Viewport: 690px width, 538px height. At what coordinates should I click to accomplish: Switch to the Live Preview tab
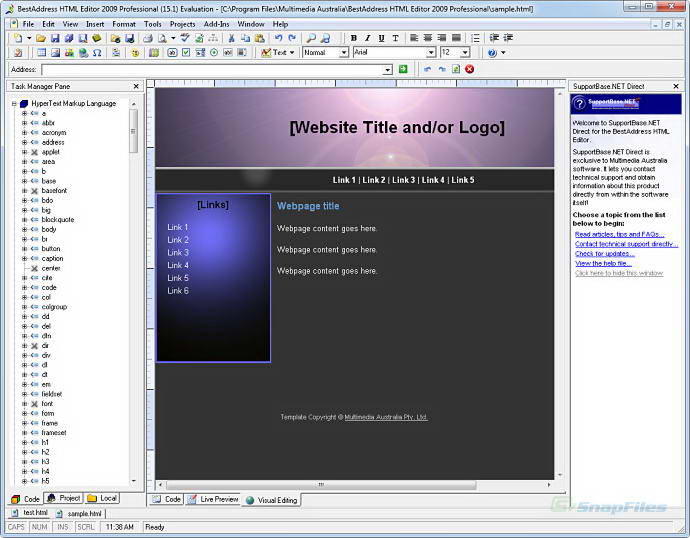coord(213,499)
